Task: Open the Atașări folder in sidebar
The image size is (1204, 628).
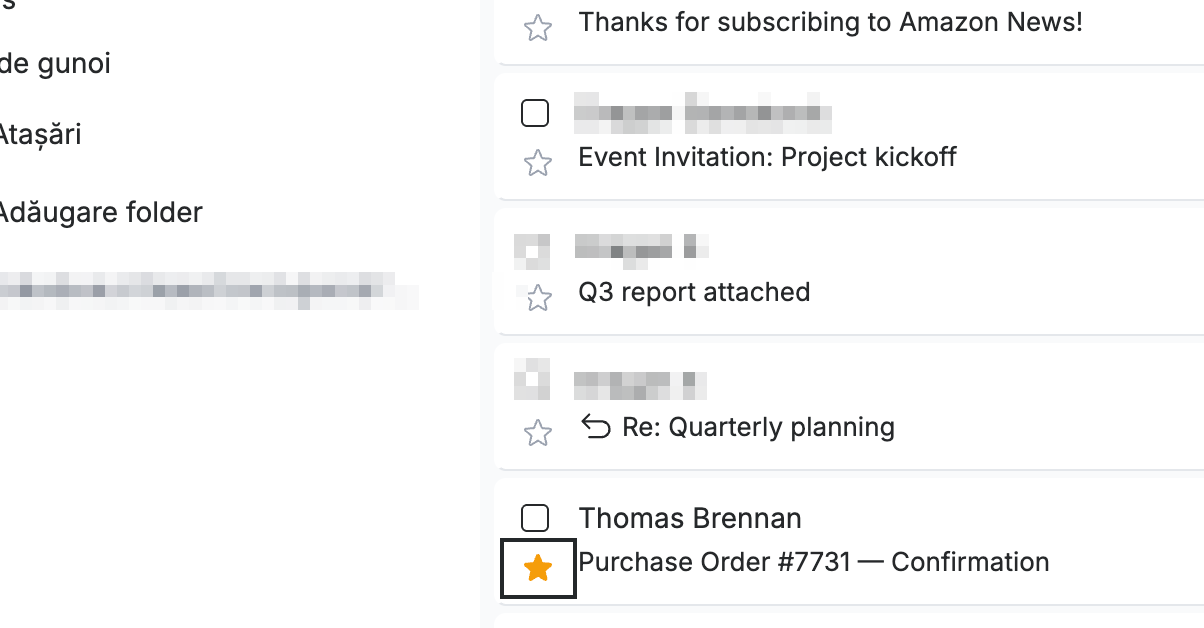Action: [41, 134]
